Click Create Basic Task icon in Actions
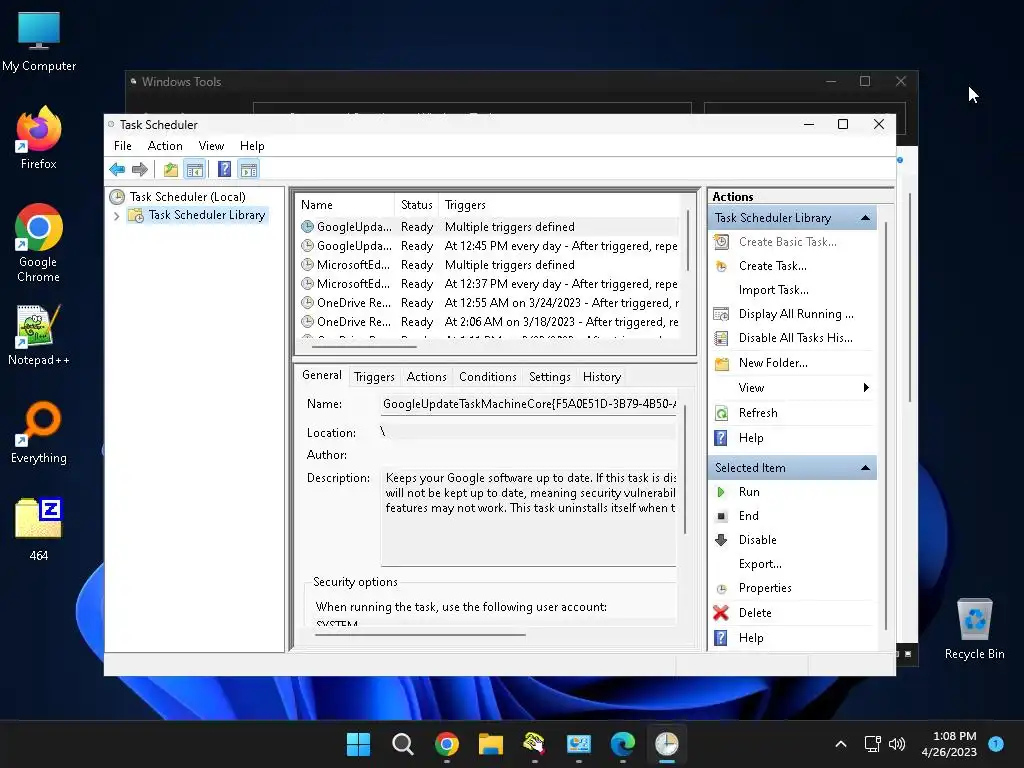Screen dimensions: 1024x768 722,242
